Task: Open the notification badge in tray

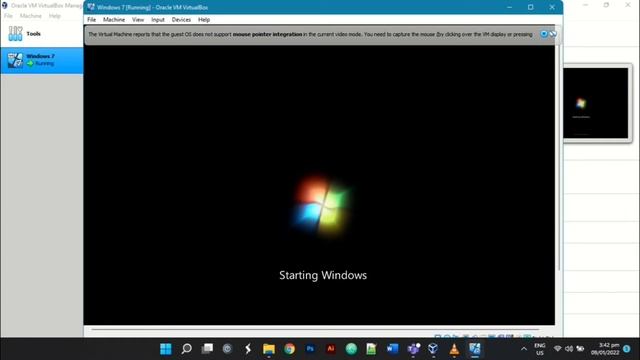Action: coord(627,349)
